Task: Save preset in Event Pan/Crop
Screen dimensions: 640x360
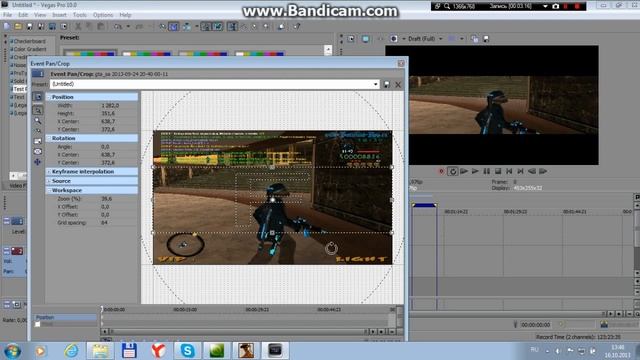Action: click(387, 84)
